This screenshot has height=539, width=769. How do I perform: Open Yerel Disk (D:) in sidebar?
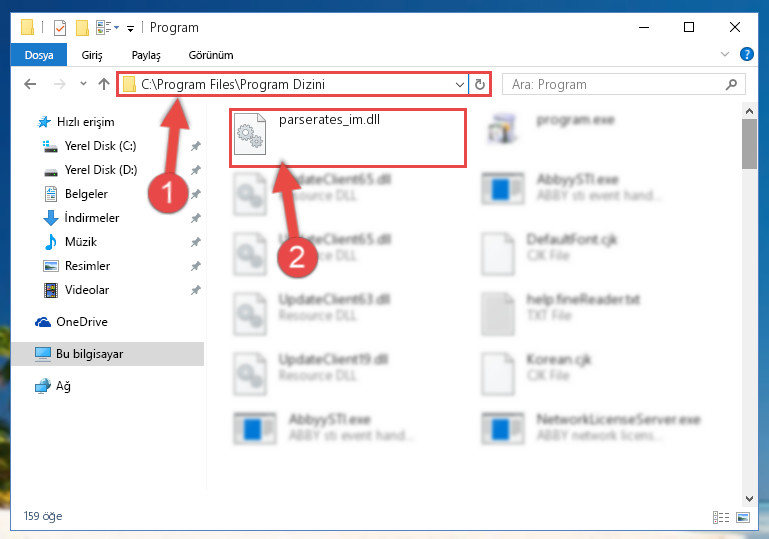pyautogui.click(x=101, y=170)
